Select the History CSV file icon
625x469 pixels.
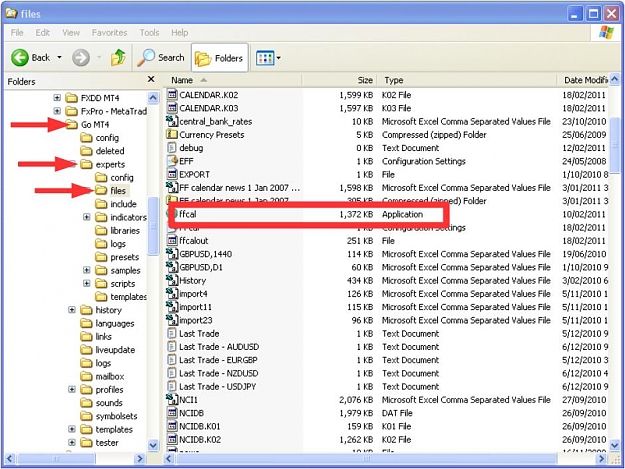click(172, 280)
